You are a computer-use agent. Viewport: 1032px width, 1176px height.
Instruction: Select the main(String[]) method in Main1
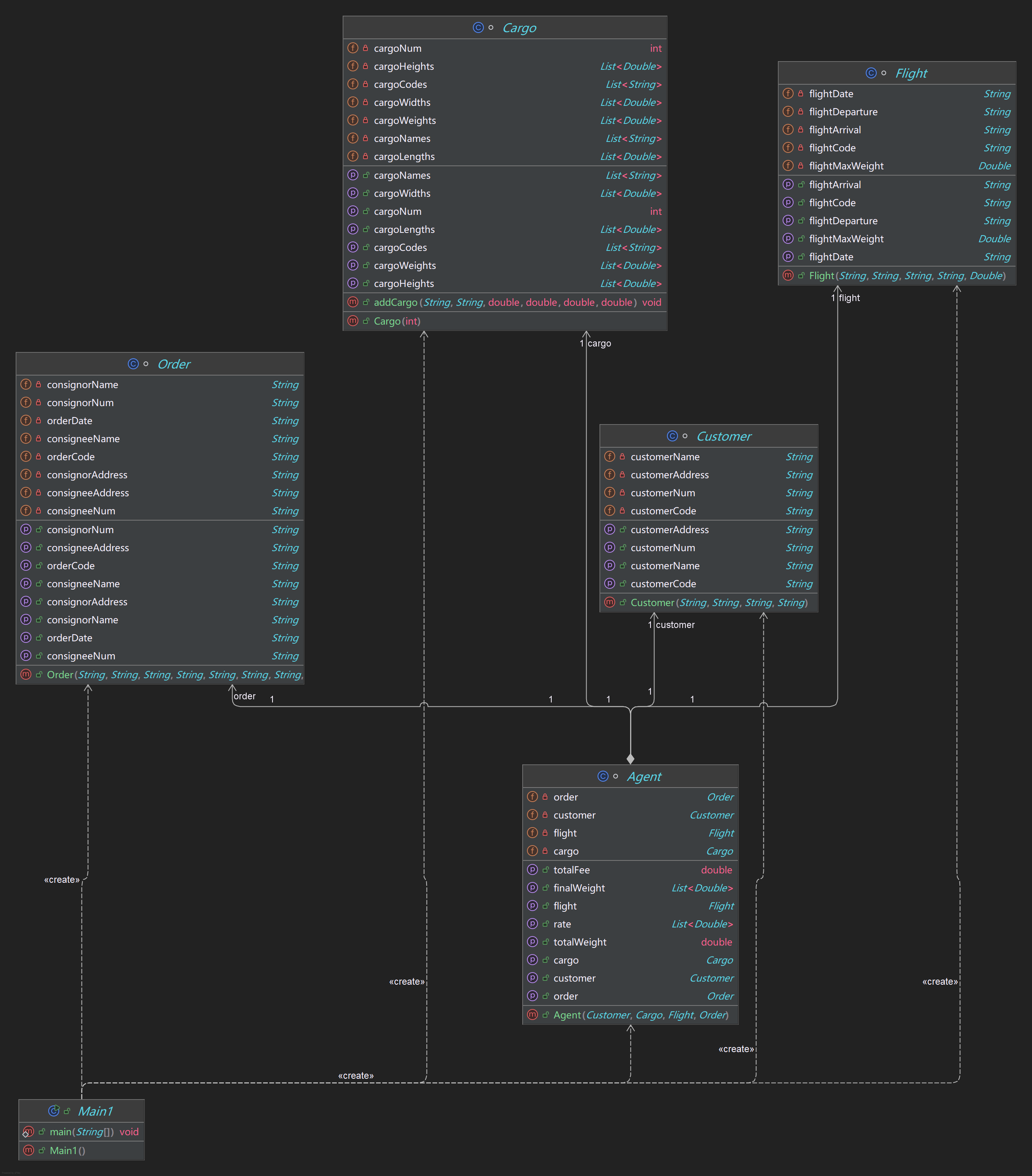[81, 1132]
